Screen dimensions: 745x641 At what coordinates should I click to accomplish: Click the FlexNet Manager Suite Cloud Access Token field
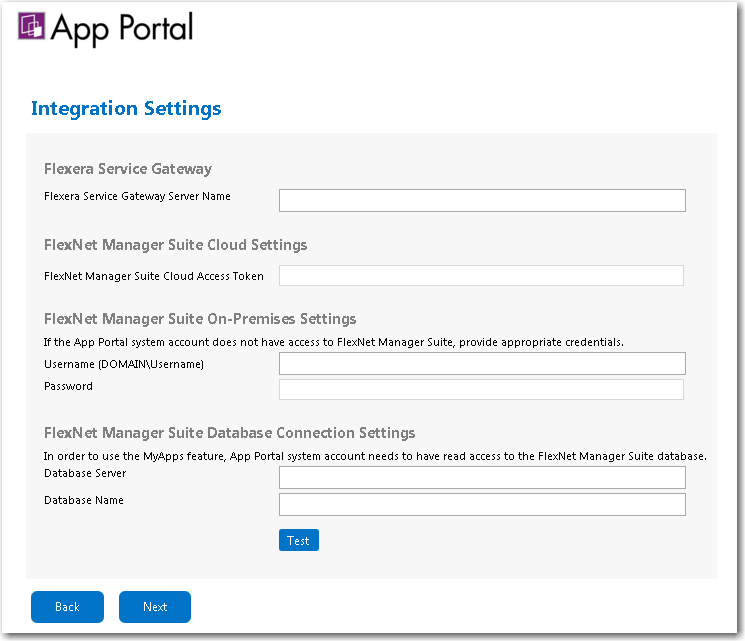(x=481, y=276)
